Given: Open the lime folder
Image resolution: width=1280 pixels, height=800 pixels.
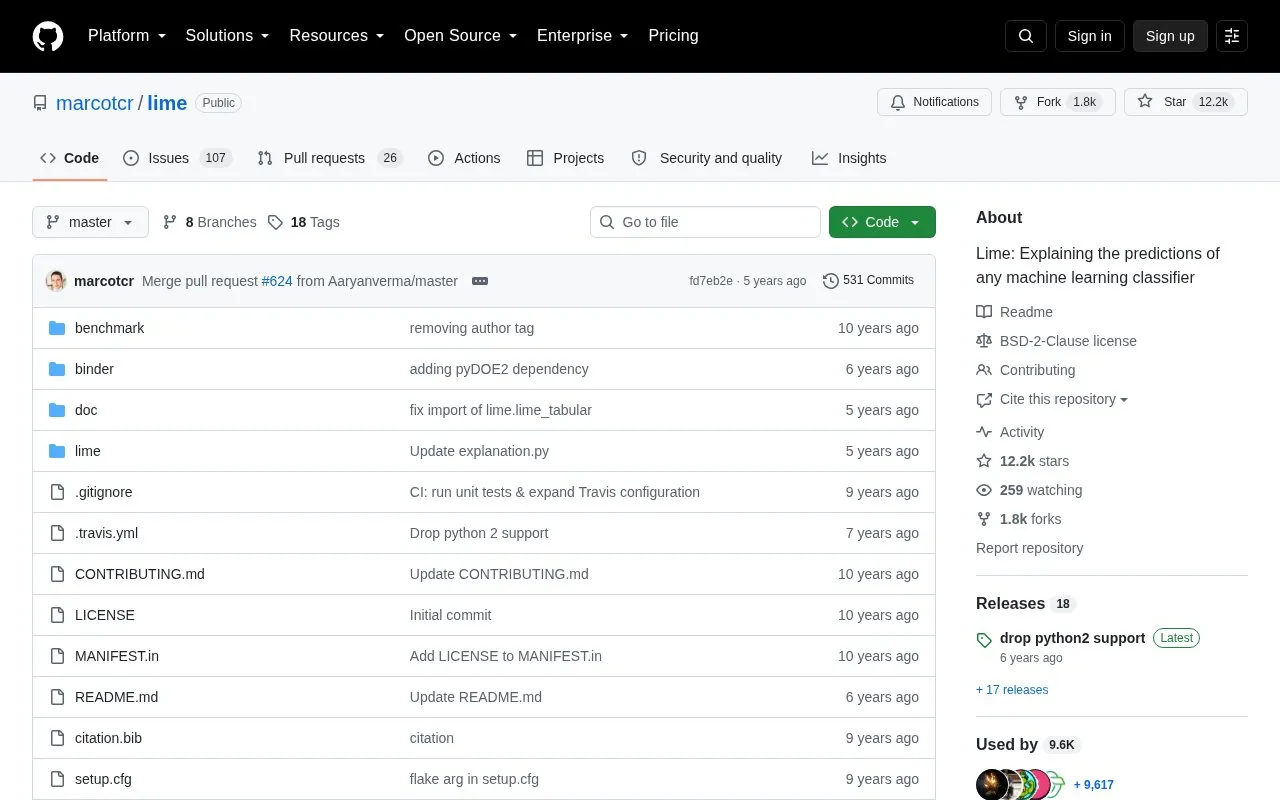Looking at the screenshot, I should pos(88,451).
